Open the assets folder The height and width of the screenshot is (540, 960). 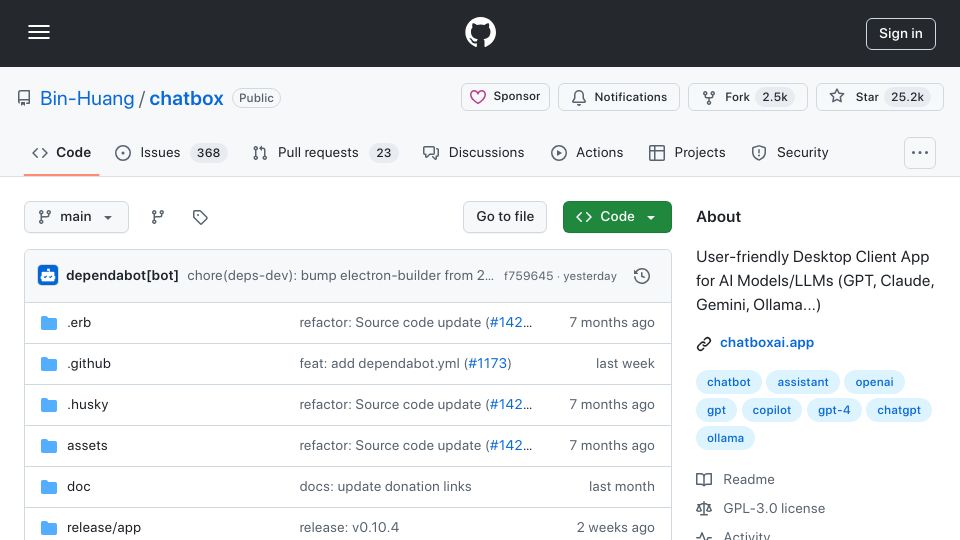click(x=87, y=446)
